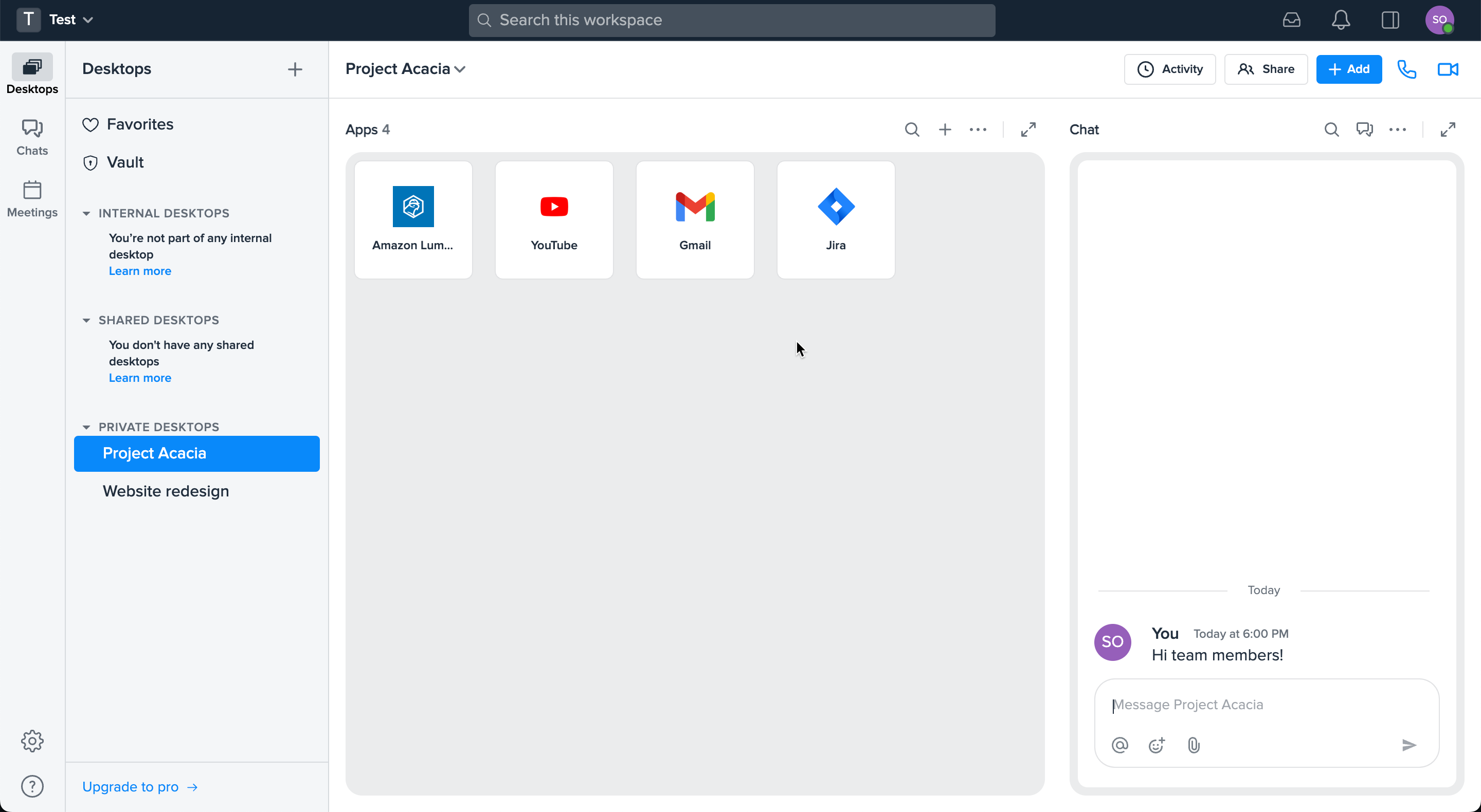The width and height of the screenshot is (1481, 812).
Task: Search within Chat panel
Action: click(x=1331, y=130)
